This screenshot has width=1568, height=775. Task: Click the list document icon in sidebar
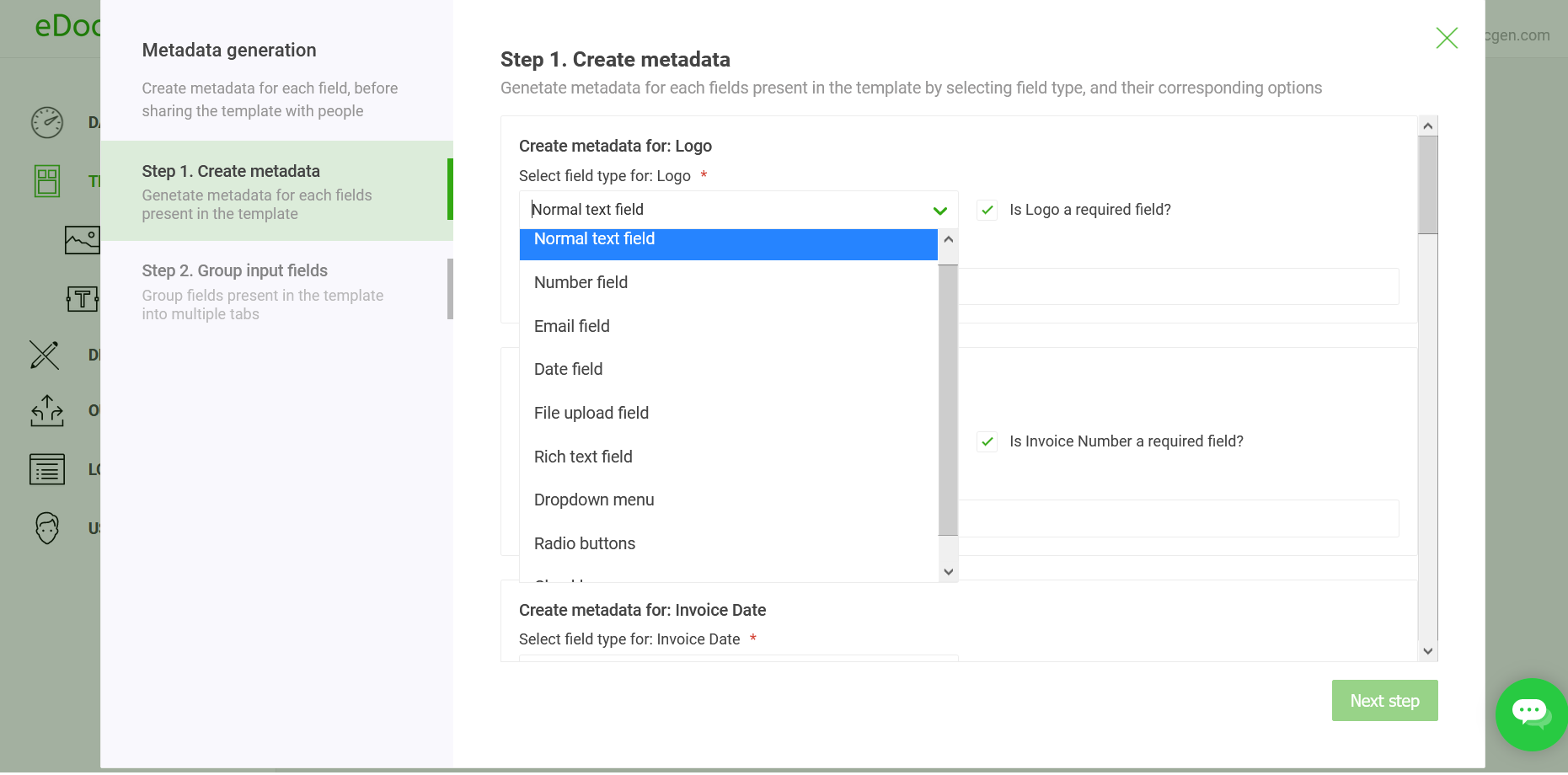tap(47, 469)
